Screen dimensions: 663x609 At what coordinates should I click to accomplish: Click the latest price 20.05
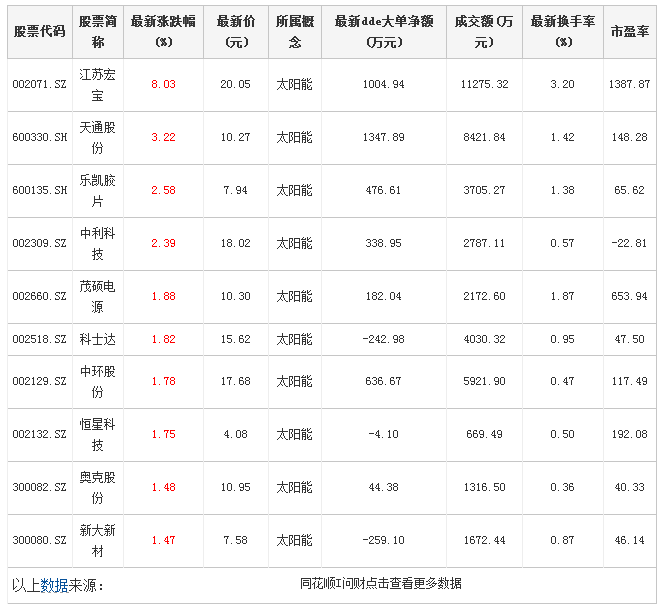click(x=236, y=84)
